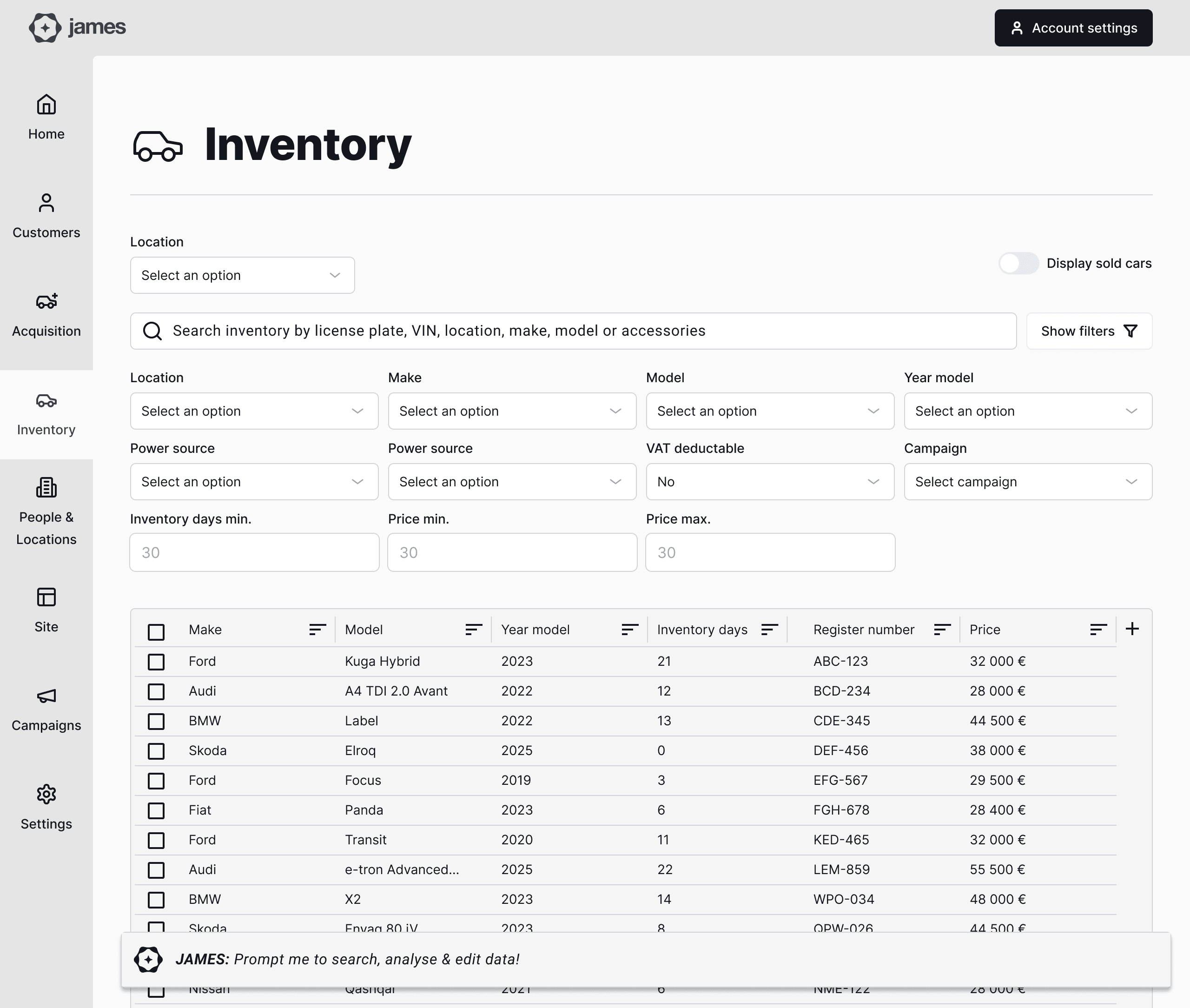Select the Audi e-tron row checkbox

click(156, 870)
